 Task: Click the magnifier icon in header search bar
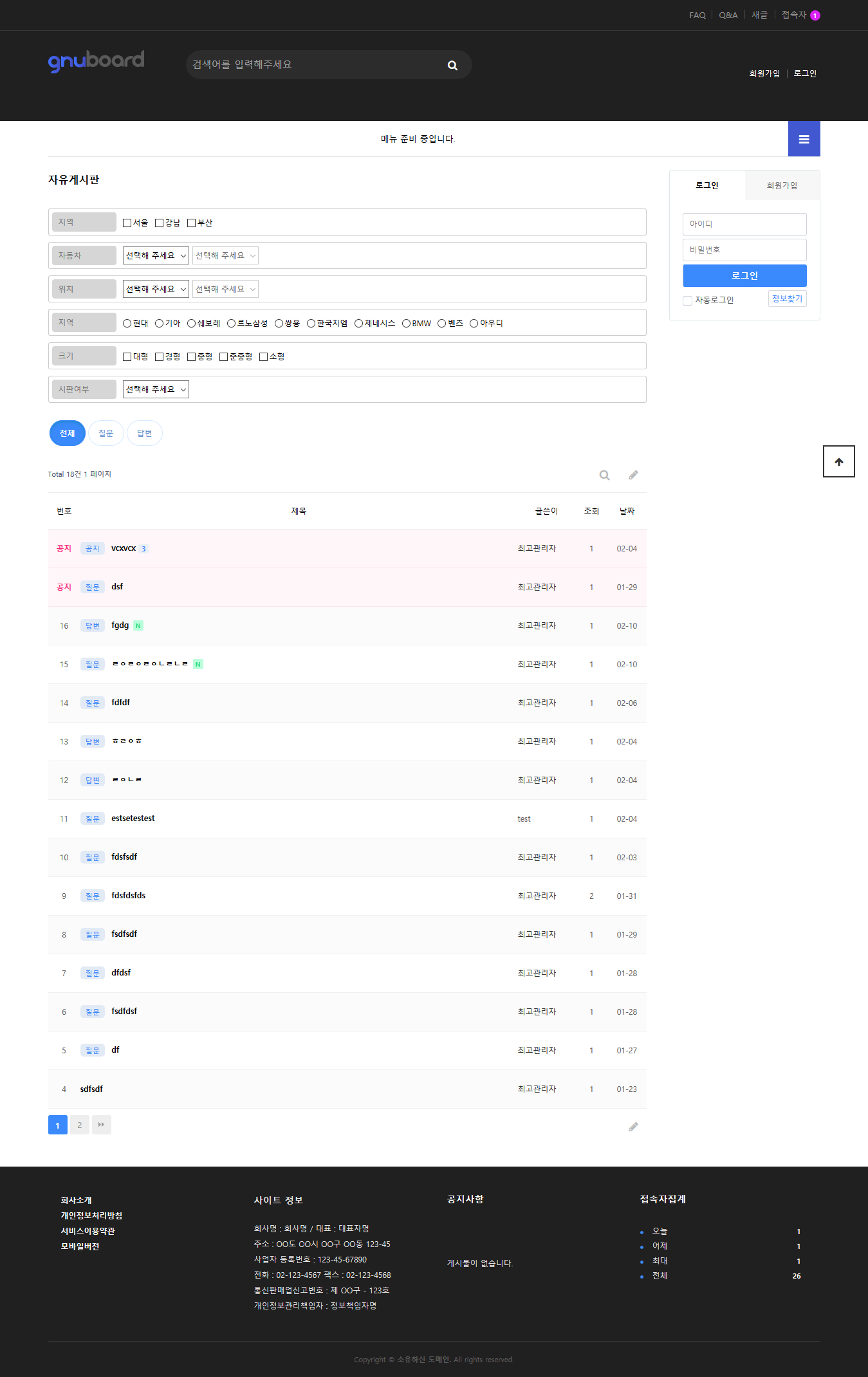point(452,66)
